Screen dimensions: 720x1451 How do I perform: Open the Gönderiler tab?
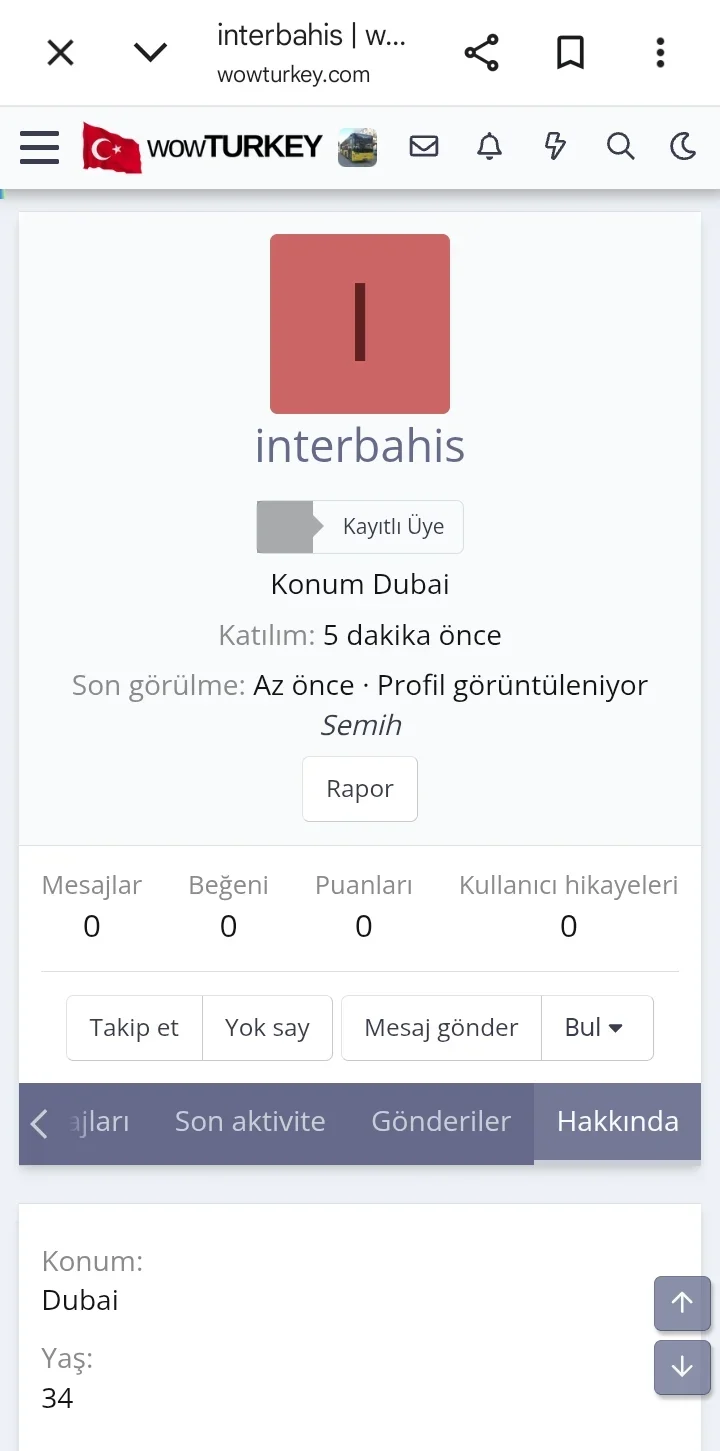coord(441,1122)
